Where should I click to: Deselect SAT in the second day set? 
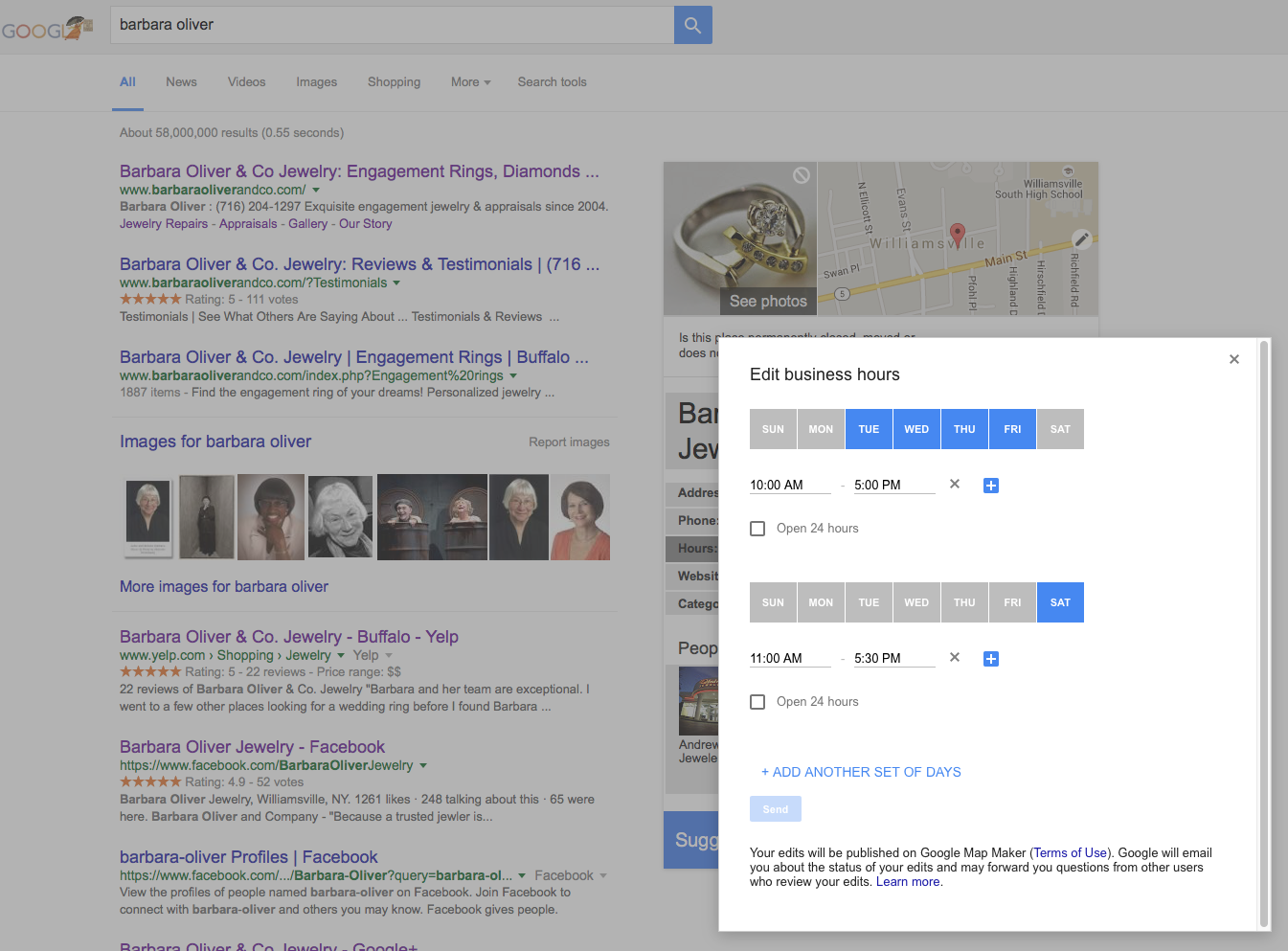pyautogui.click(x=1060, y=602)
